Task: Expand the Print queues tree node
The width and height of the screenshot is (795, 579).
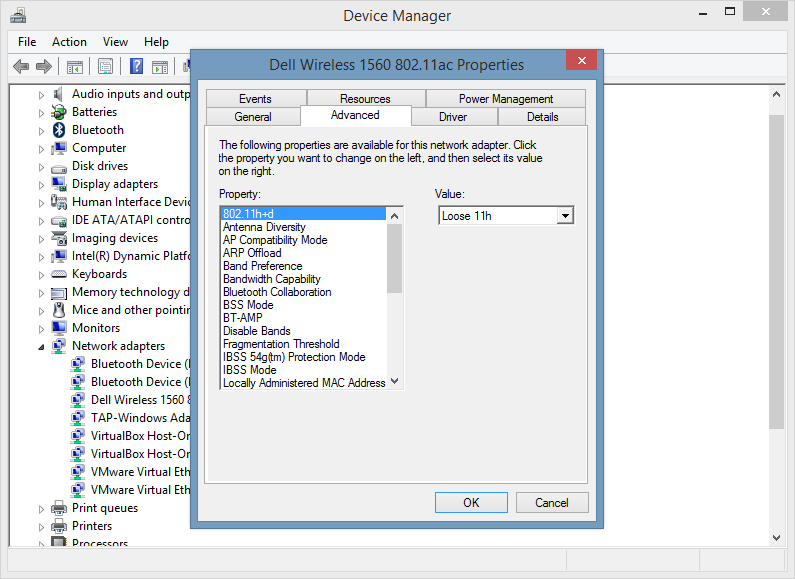Action: click(41, 509)
